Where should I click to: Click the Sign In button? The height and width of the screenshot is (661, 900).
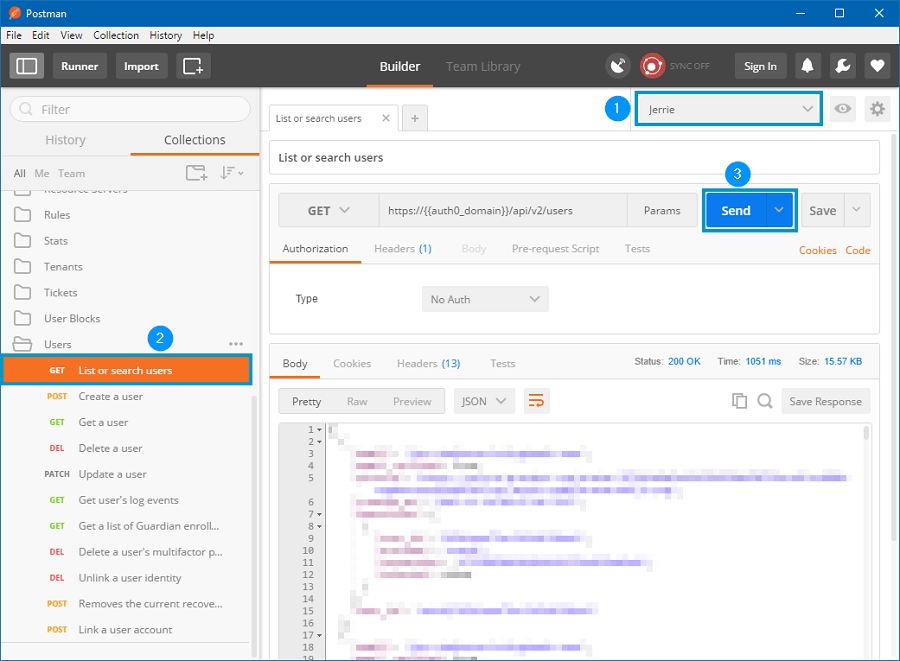[x=760, y=66]
